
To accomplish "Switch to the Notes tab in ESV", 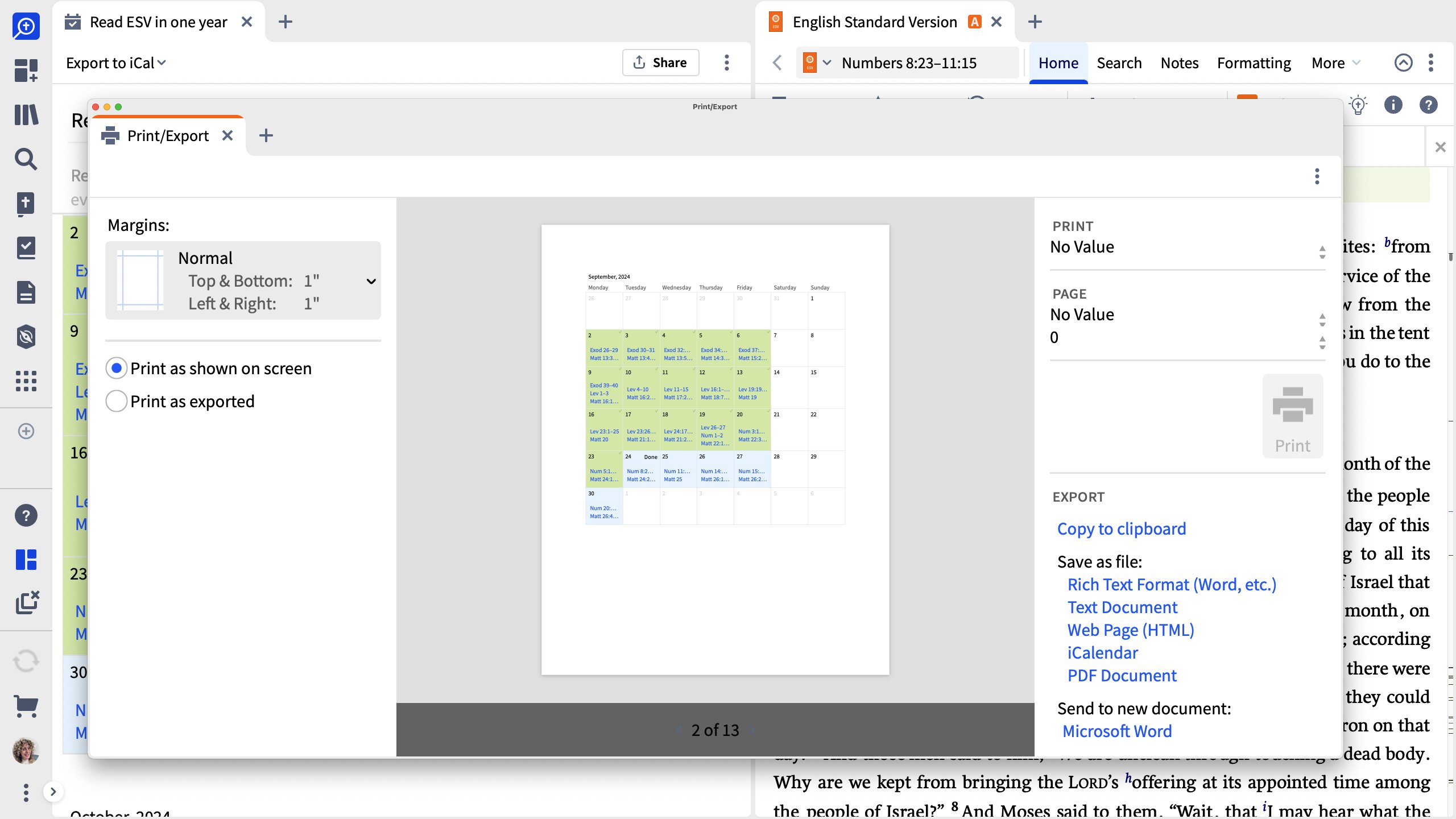I will (1179, 63).
